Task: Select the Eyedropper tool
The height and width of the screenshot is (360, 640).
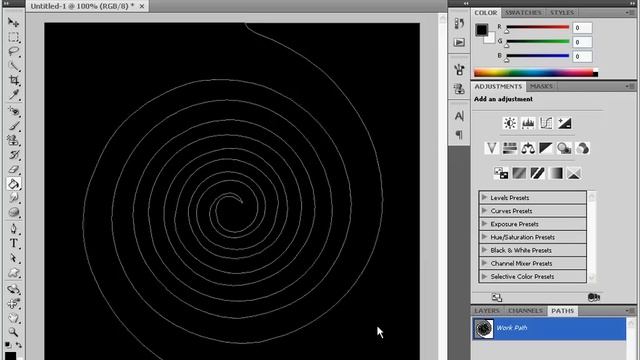Action: click(x=13, y=95)
